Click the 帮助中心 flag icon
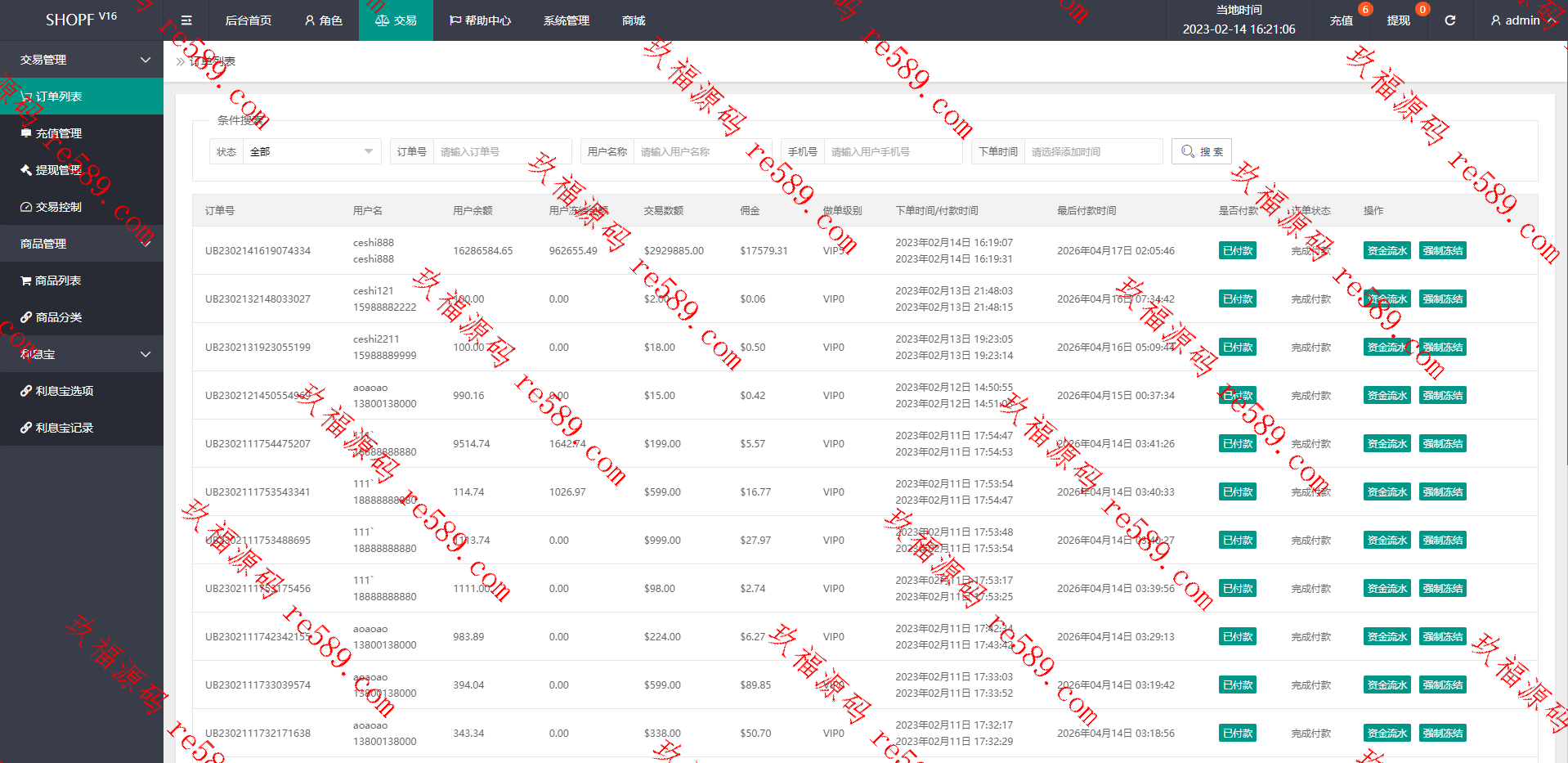Screen dimensions: 1568x763 [455, 20]
